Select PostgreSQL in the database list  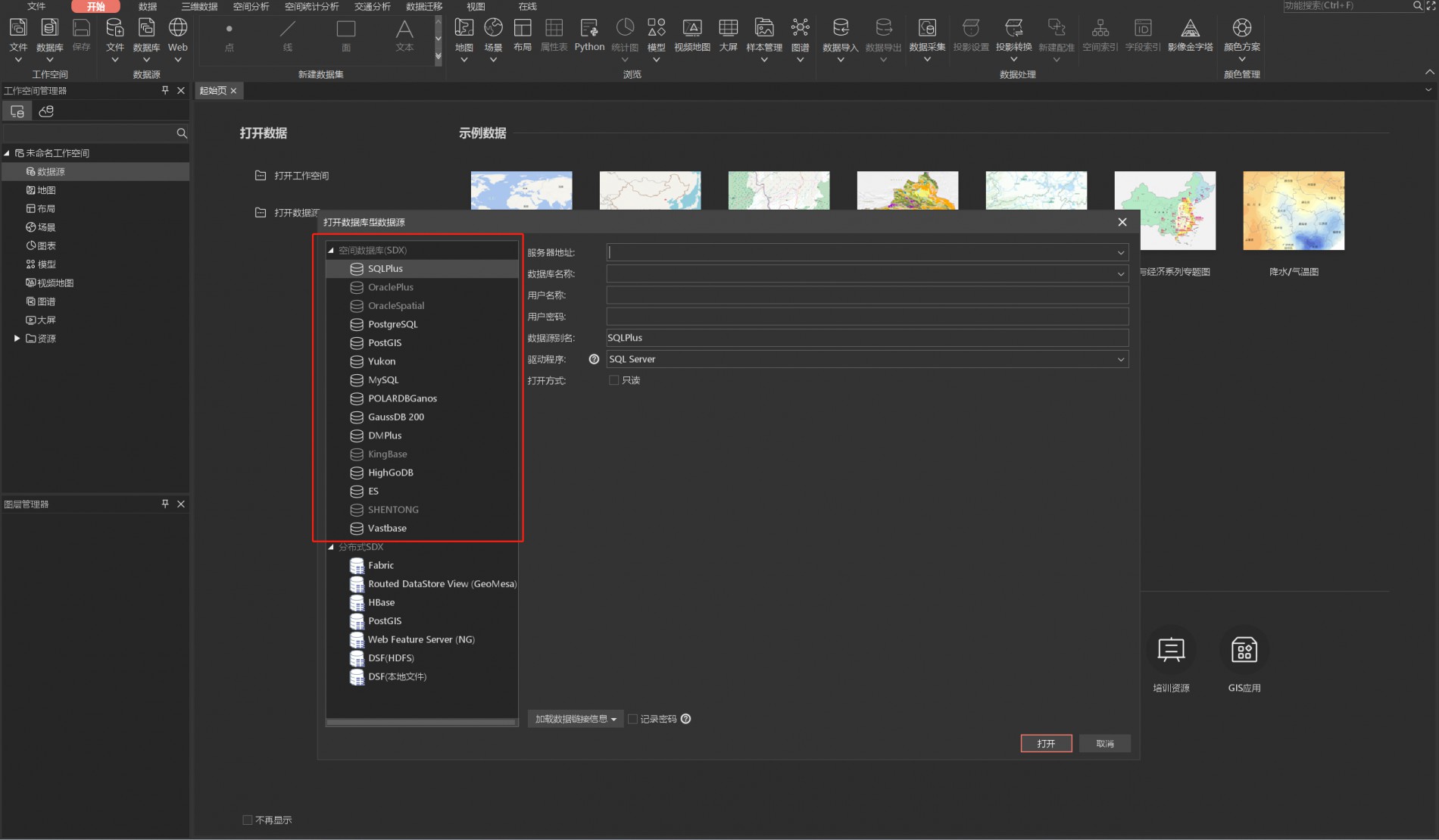pos(392,324)
